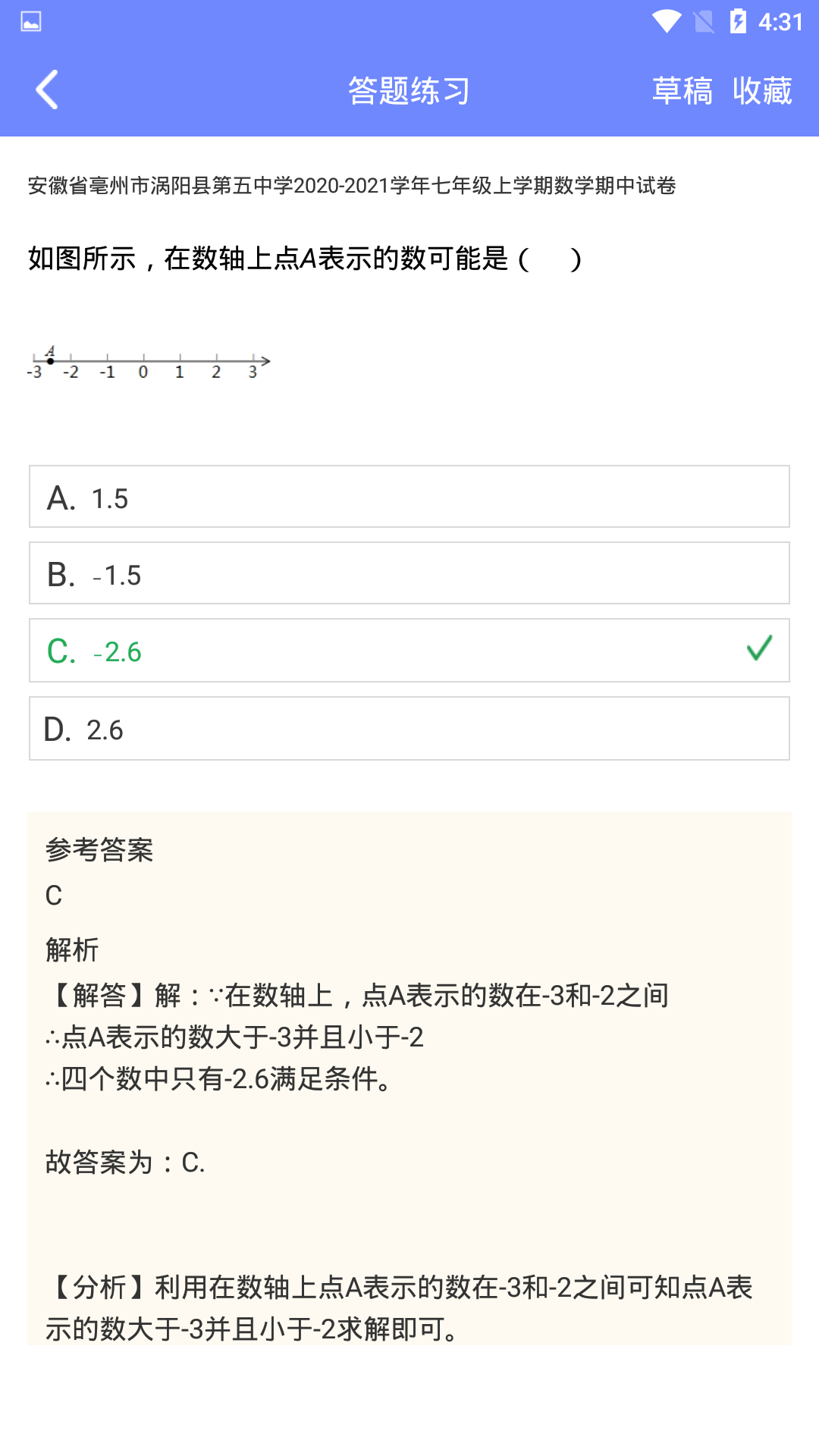This screenshot has width=819, height=1456.
Task: Select answer option B, -1.5
Action: 408,574
